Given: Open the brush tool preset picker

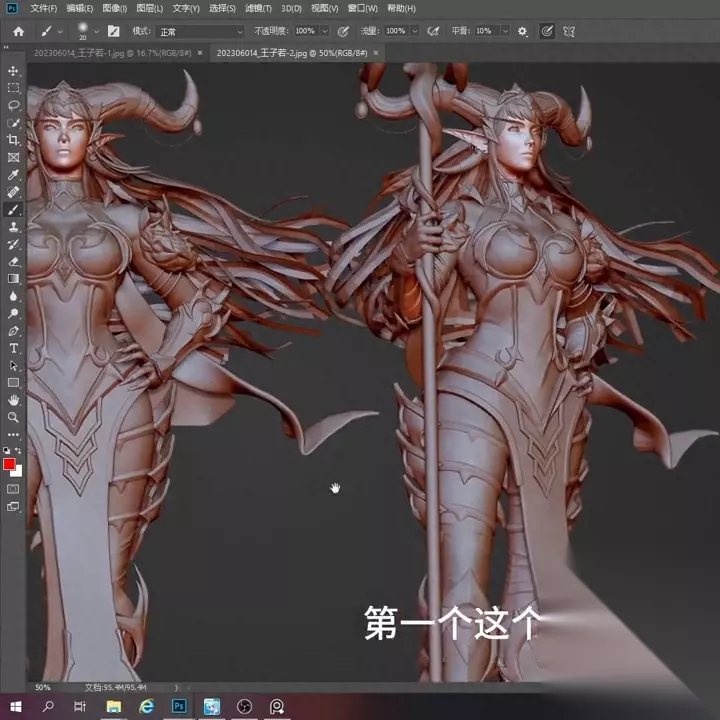Looking at the screenshot, I should pos(51,31).
